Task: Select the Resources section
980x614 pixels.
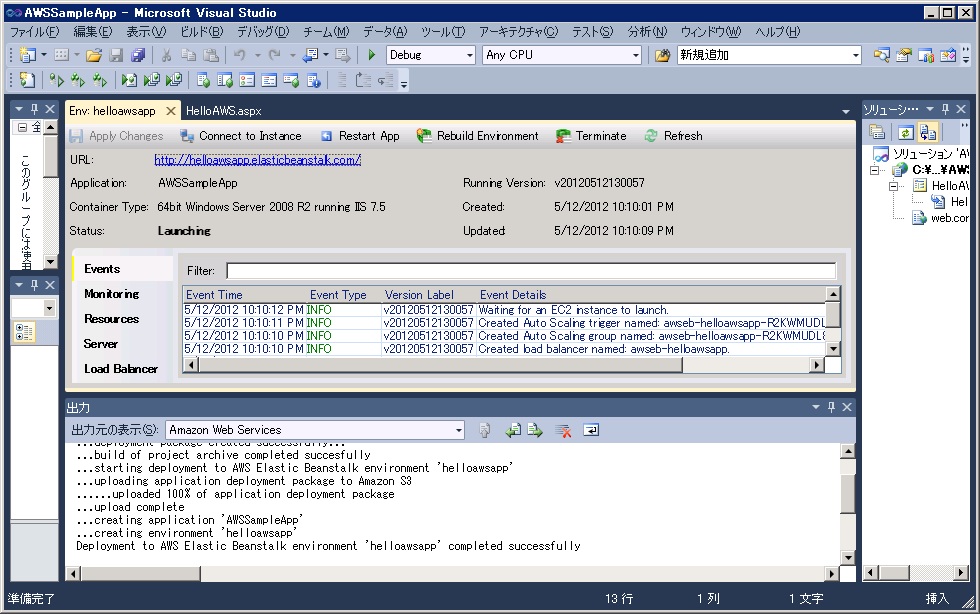Action: coord(112,319)
